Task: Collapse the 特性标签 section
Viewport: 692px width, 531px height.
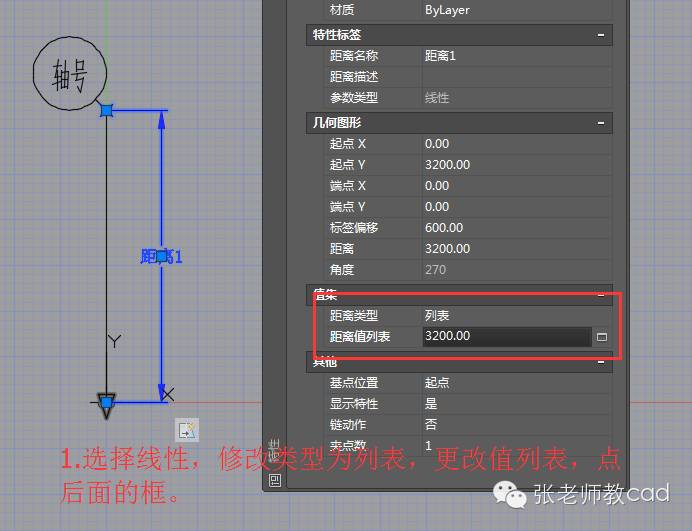Action: [x=601, y=35]
